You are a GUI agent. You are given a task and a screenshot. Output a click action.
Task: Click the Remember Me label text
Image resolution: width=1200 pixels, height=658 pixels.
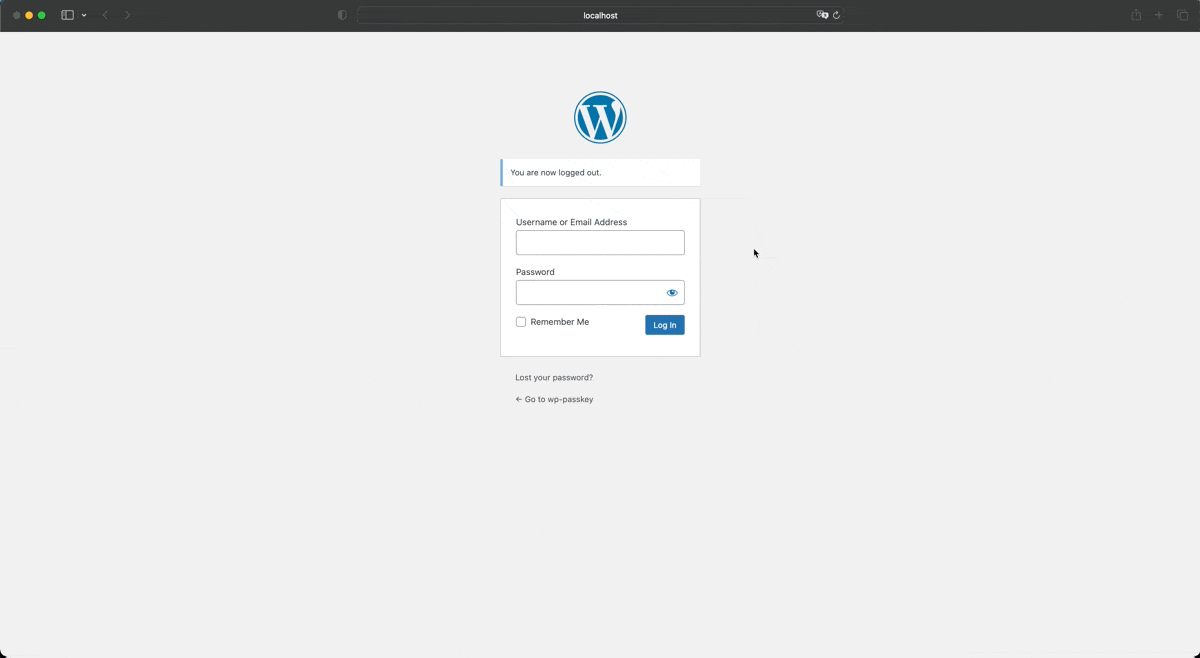tap(560, 322)
